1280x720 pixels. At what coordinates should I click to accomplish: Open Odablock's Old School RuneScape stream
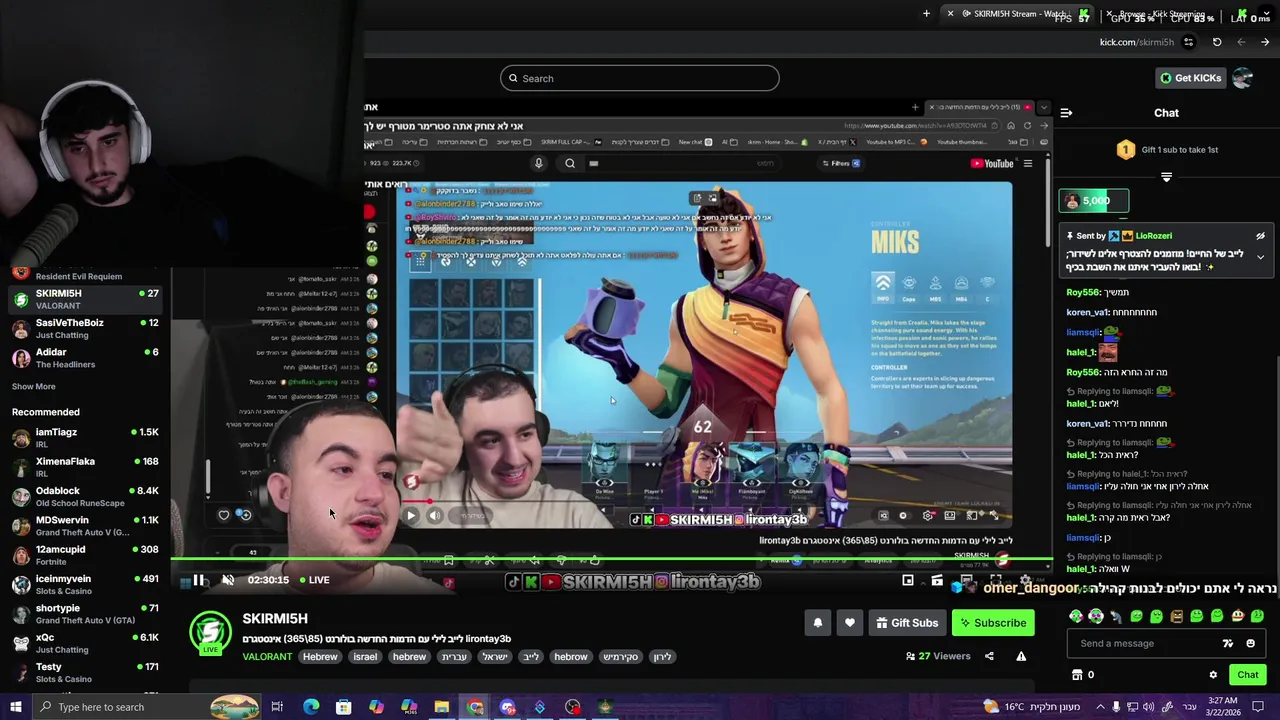coord(85,497)
